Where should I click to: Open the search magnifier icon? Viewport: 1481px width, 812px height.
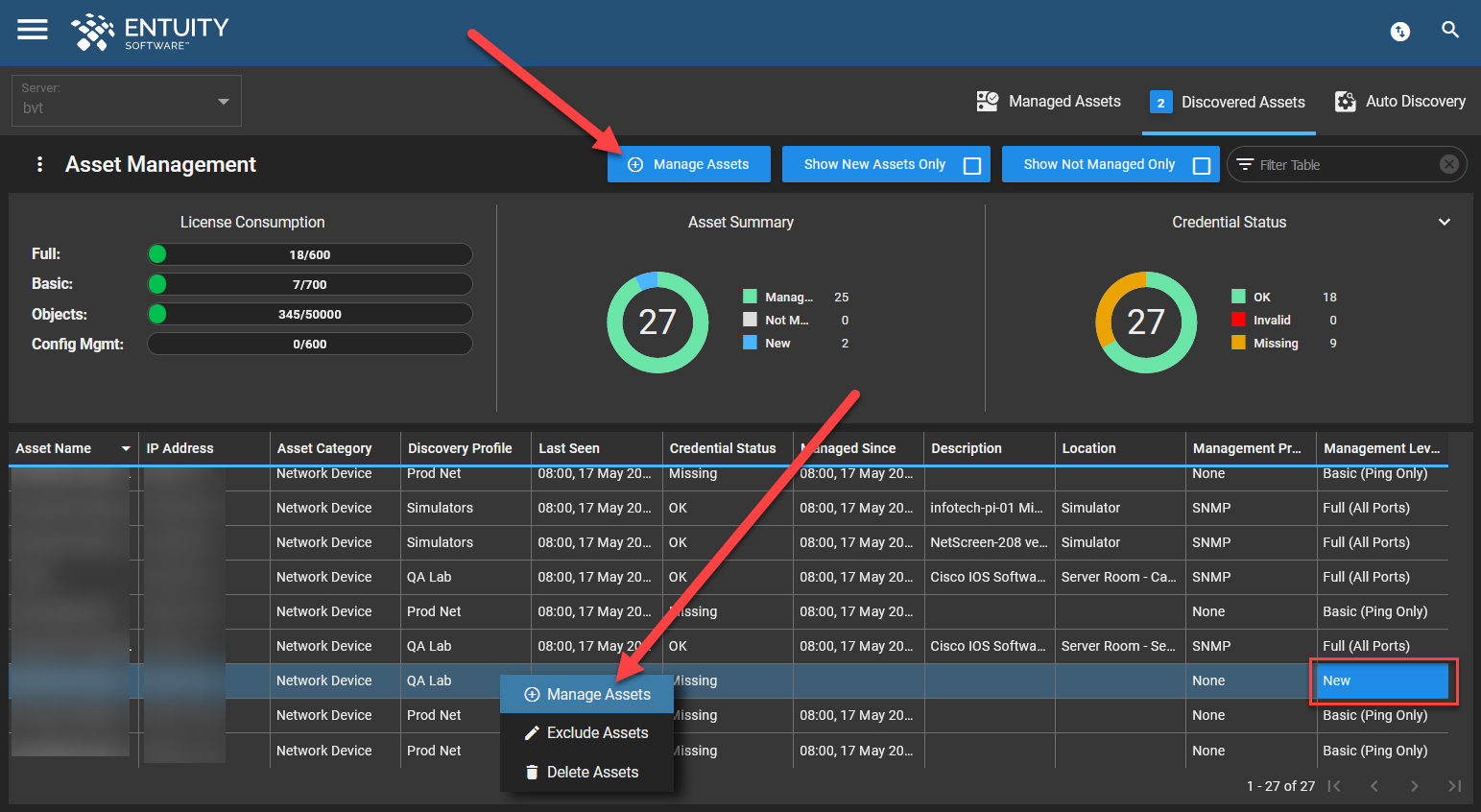coord(1450,31)
